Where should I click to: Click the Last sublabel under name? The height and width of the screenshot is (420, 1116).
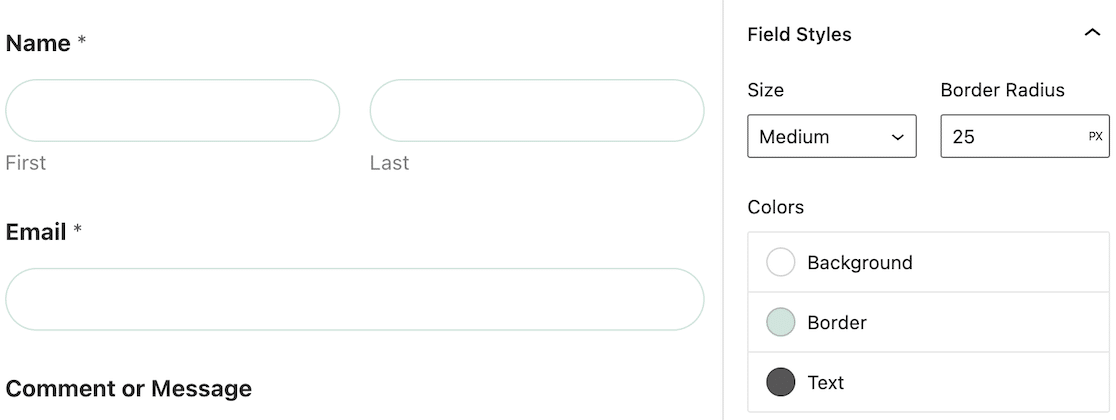[389, 163]
